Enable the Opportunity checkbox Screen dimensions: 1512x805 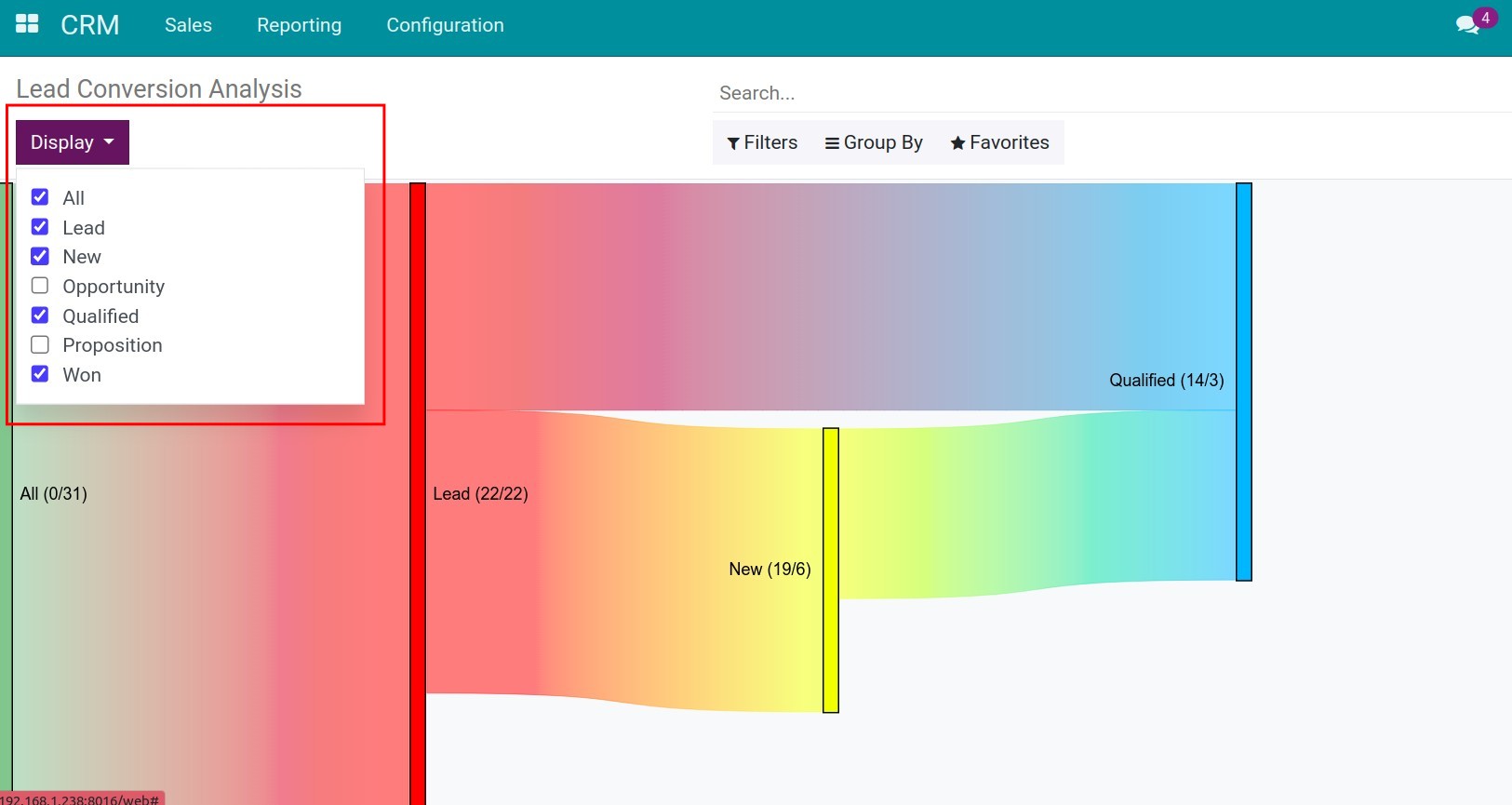pyautogui.click(x=40, y=286)
